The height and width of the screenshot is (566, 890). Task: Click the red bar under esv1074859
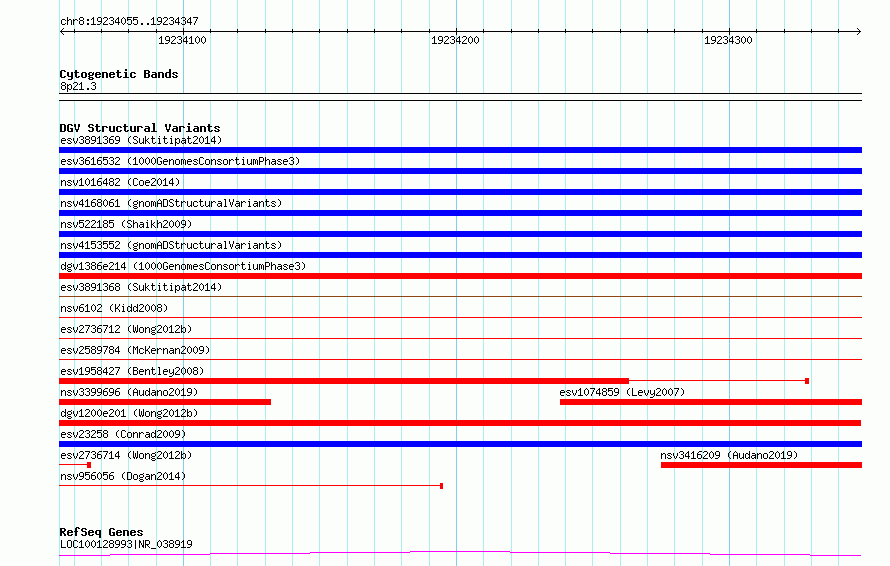pos(711,402)
